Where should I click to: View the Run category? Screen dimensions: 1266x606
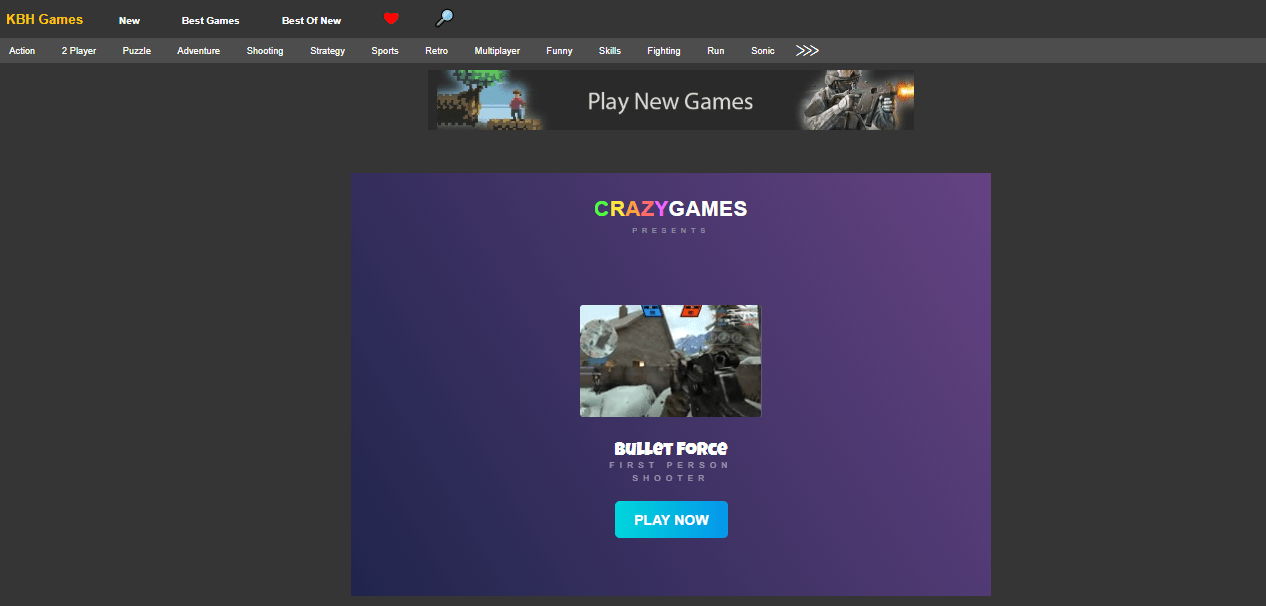click(x=716, y=51)
